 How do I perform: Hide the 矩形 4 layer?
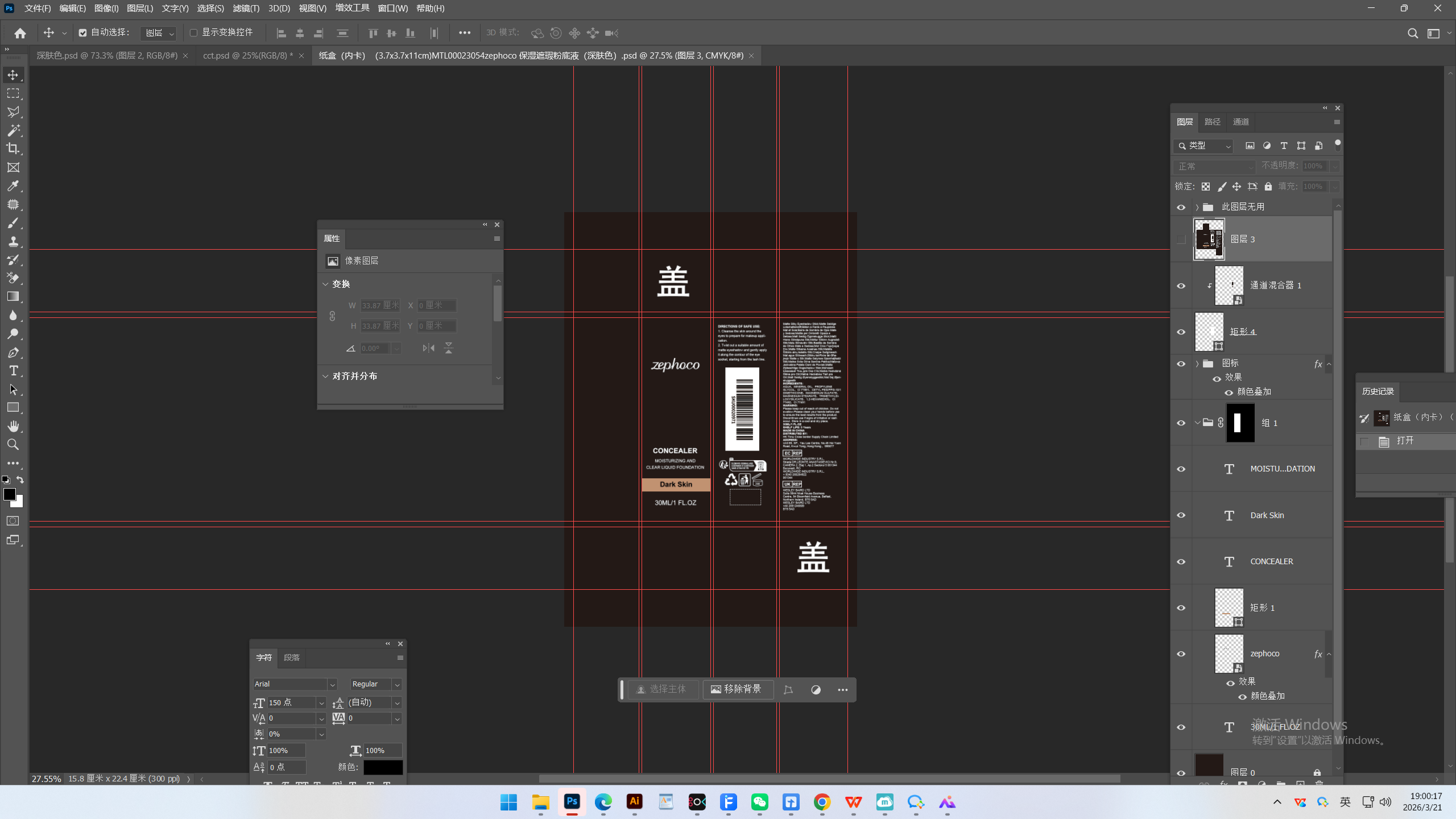(x=1181, y=332)
